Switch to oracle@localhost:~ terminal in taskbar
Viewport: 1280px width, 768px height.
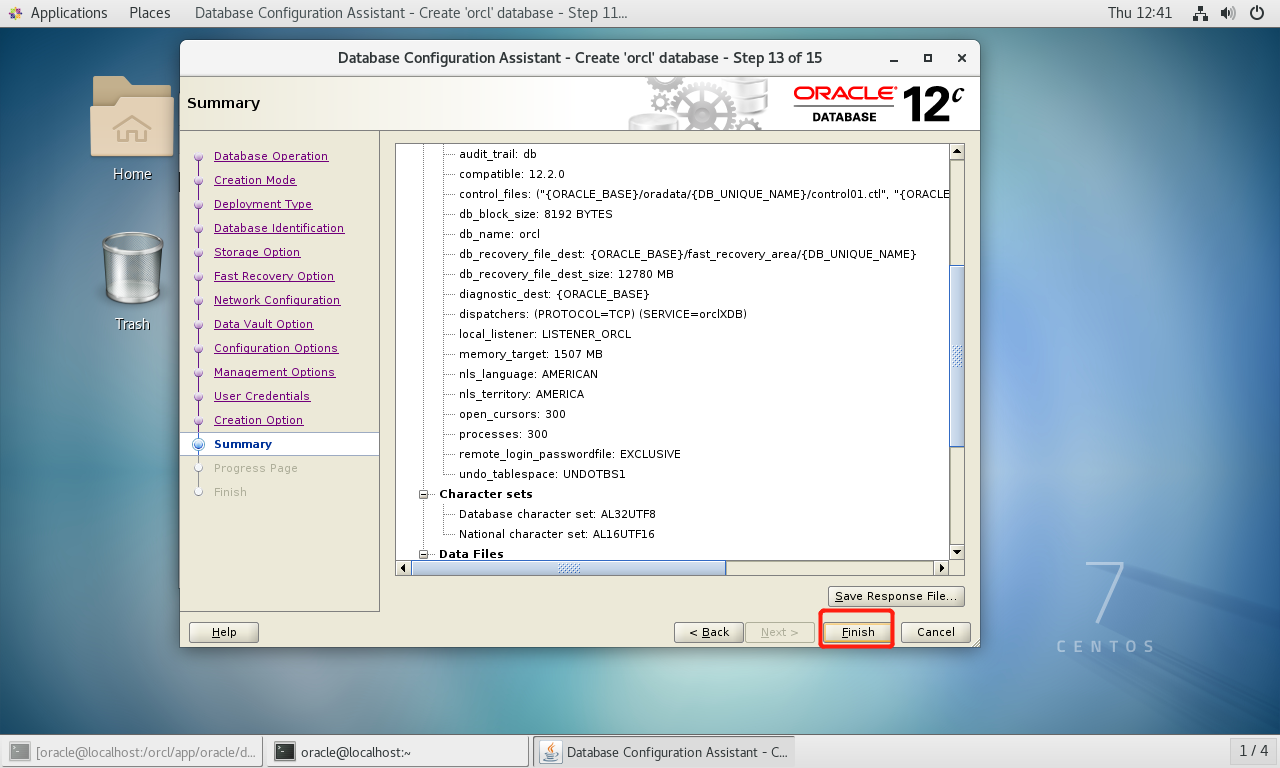(398, 752)
